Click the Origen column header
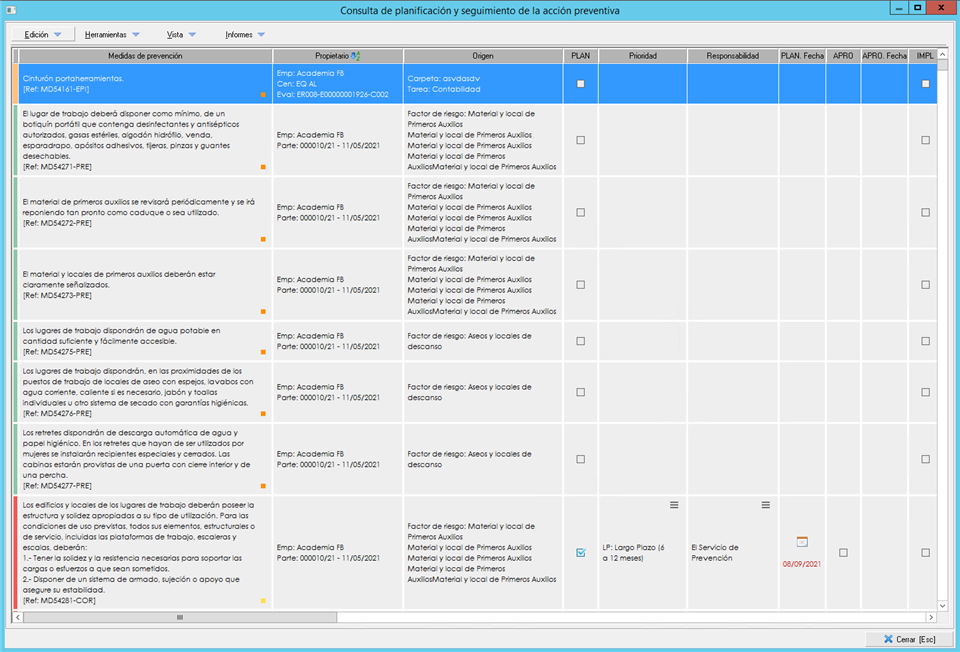 483,56
